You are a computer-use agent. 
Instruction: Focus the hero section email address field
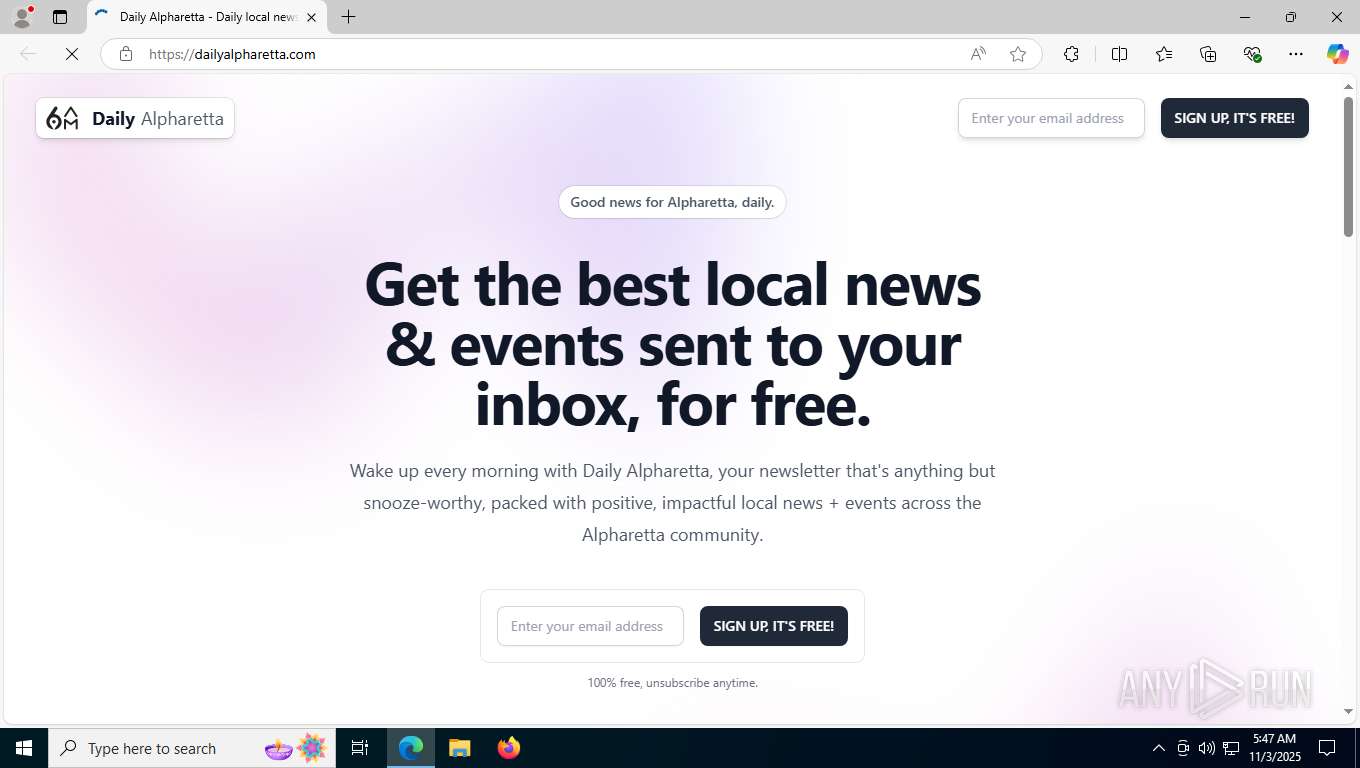pos(590,626)
